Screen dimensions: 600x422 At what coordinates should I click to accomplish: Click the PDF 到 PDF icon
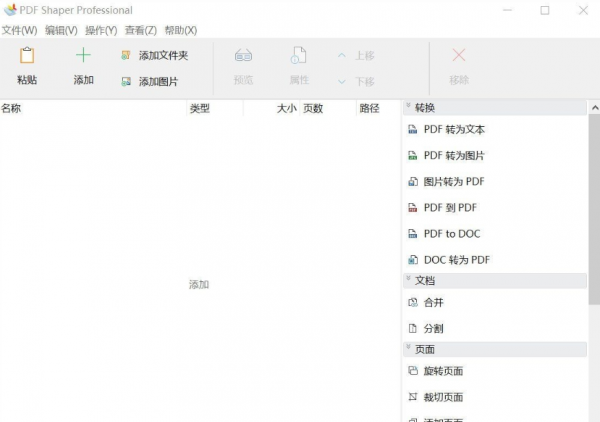pos(412,208)
